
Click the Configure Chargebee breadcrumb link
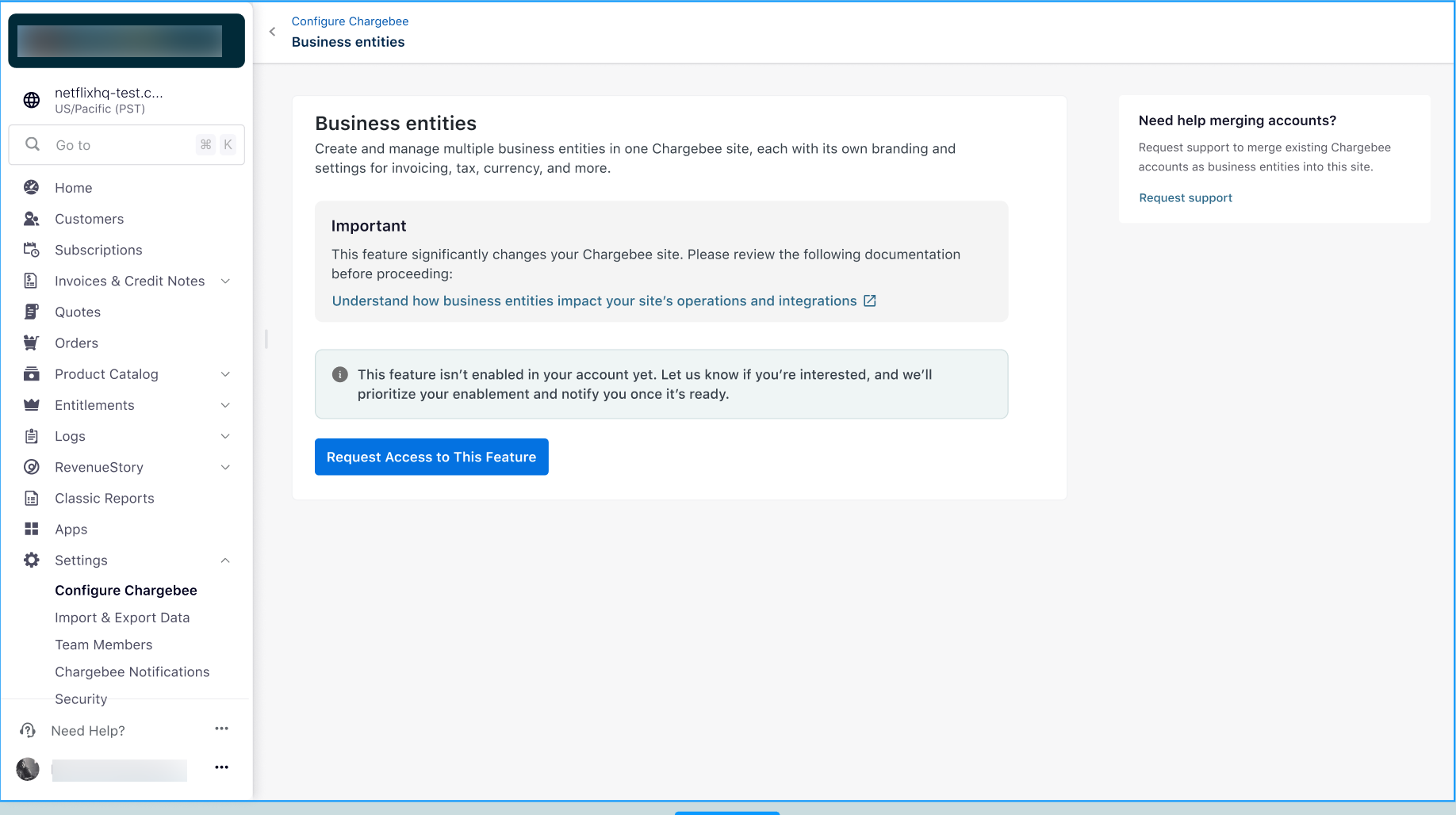[x=350, y=21]
